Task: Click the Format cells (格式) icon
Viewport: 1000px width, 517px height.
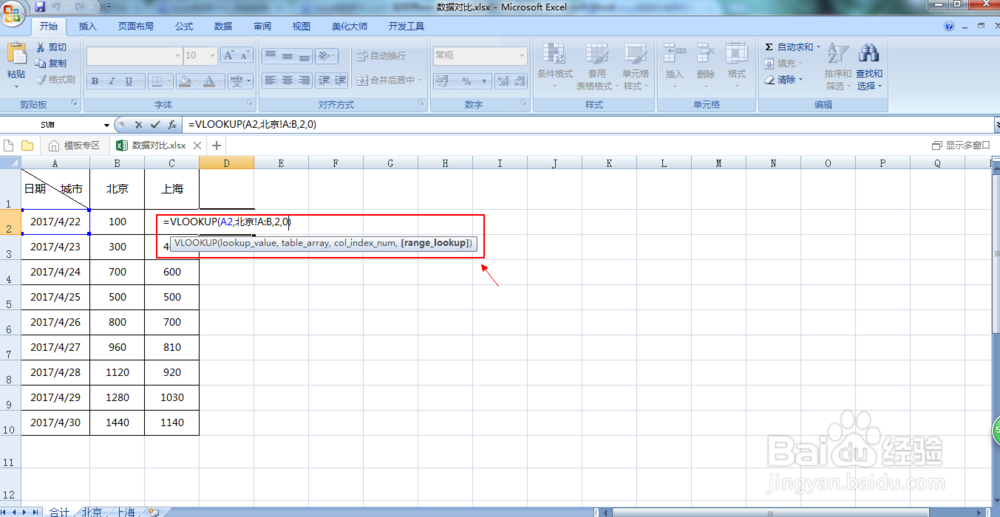Action: [737, 52]
